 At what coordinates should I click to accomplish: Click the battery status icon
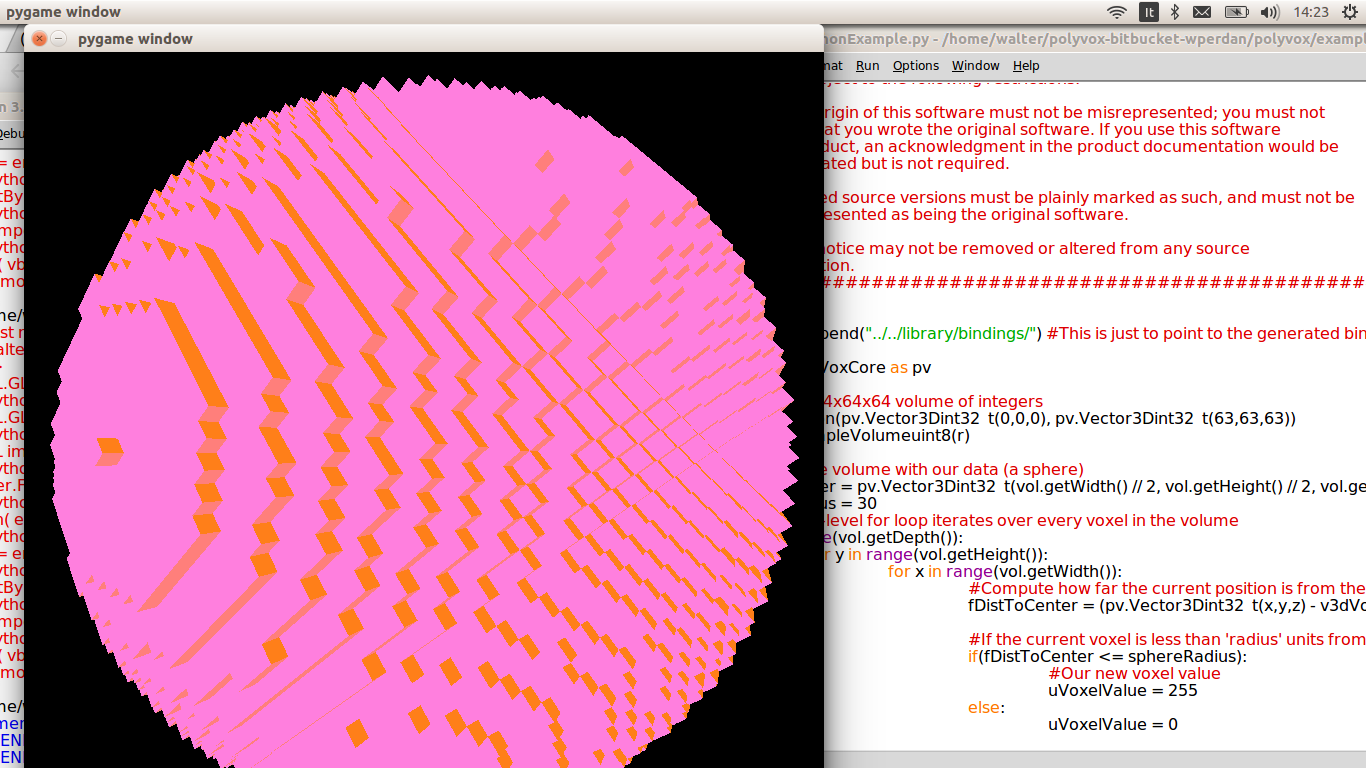1236,12
